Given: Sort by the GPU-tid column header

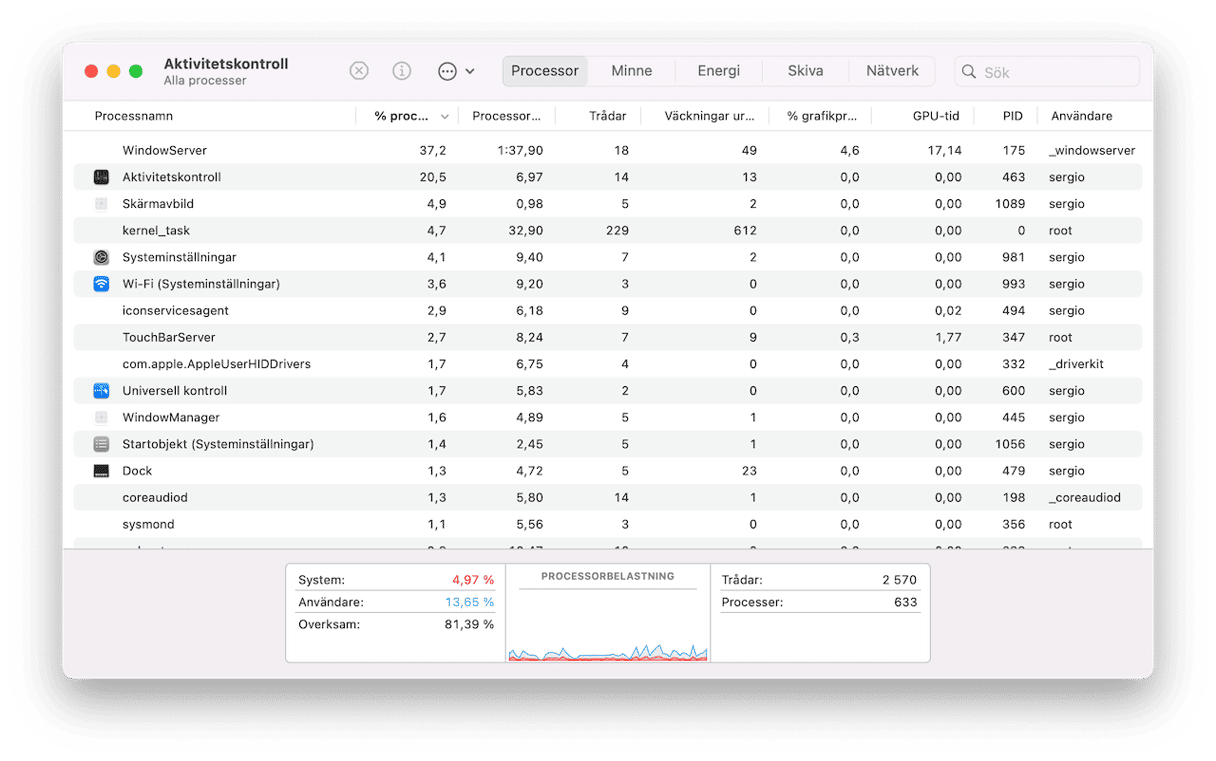Looking at the screenshot, I should tap(937, 116).
